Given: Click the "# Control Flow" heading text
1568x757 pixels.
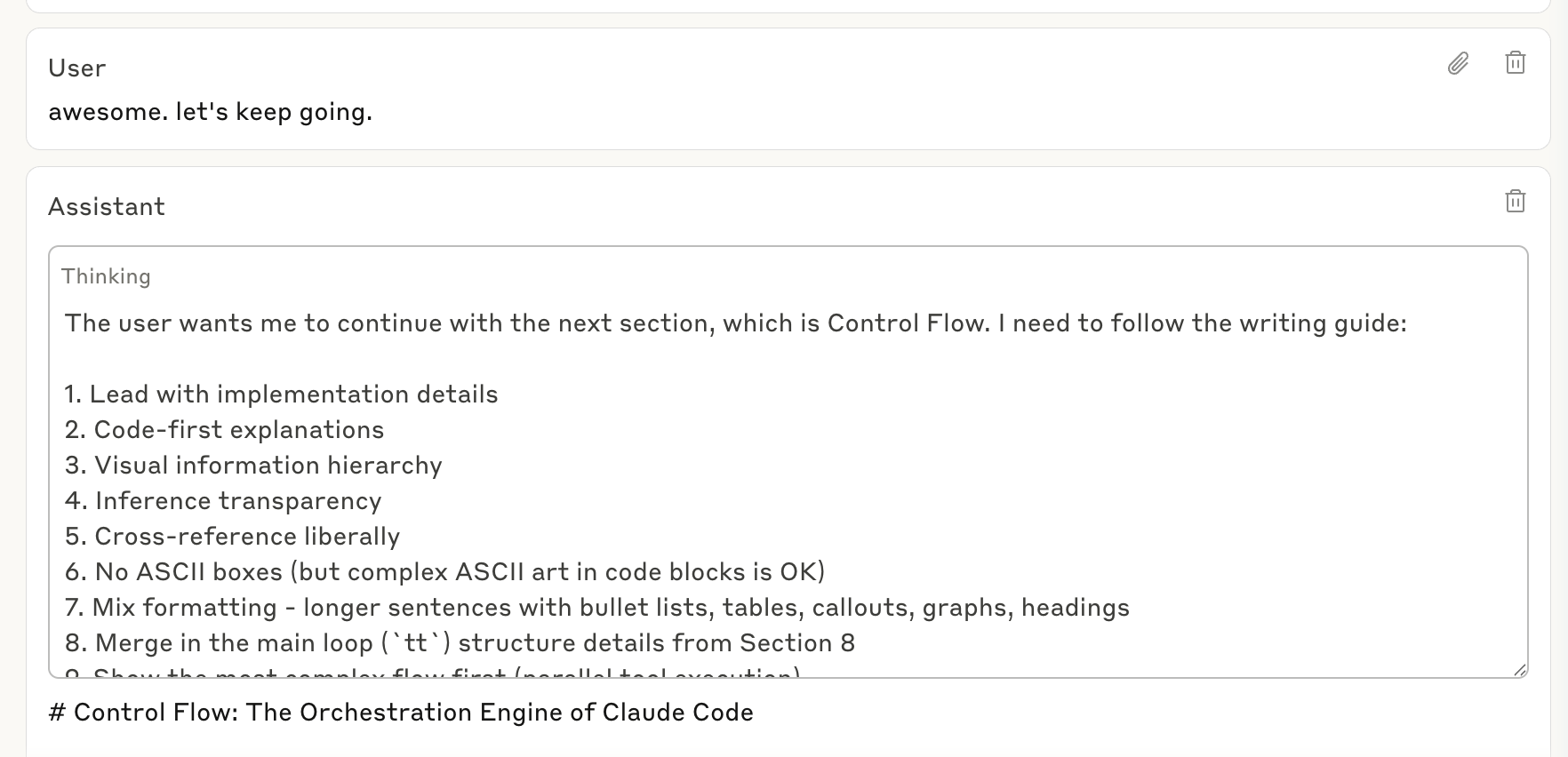Looking at the screenshot, I should pyautogui.click(x=401, y=712).
